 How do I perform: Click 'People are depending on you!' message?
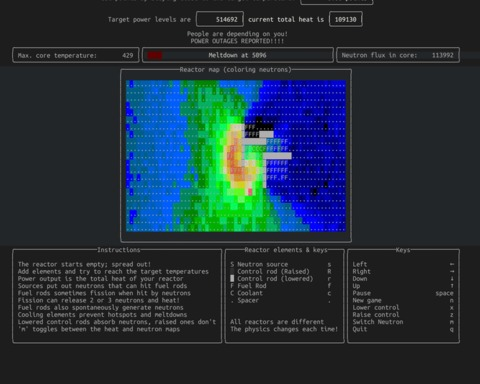click(237, 34)
